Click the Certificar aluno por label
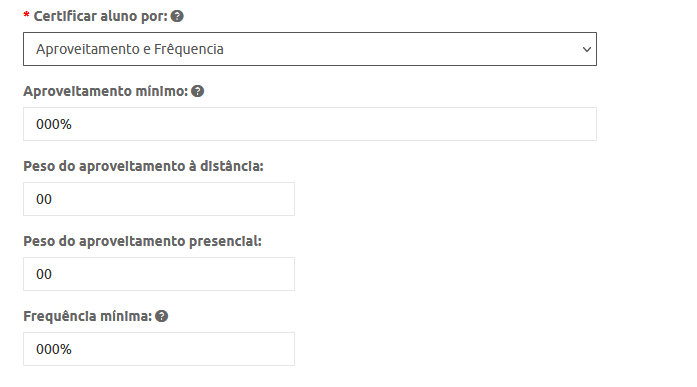 [100, 16]
